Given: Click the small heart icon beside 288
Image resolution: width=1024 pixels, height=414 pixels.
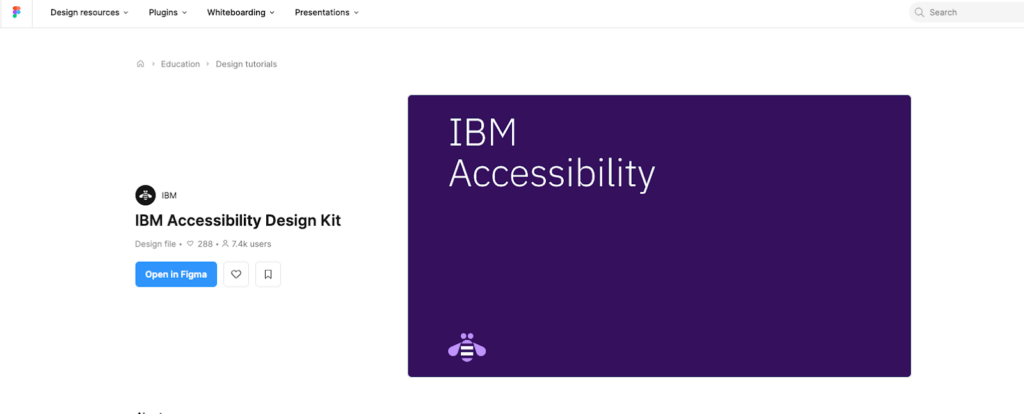Looking at the screenshot, I should (190, 244).
